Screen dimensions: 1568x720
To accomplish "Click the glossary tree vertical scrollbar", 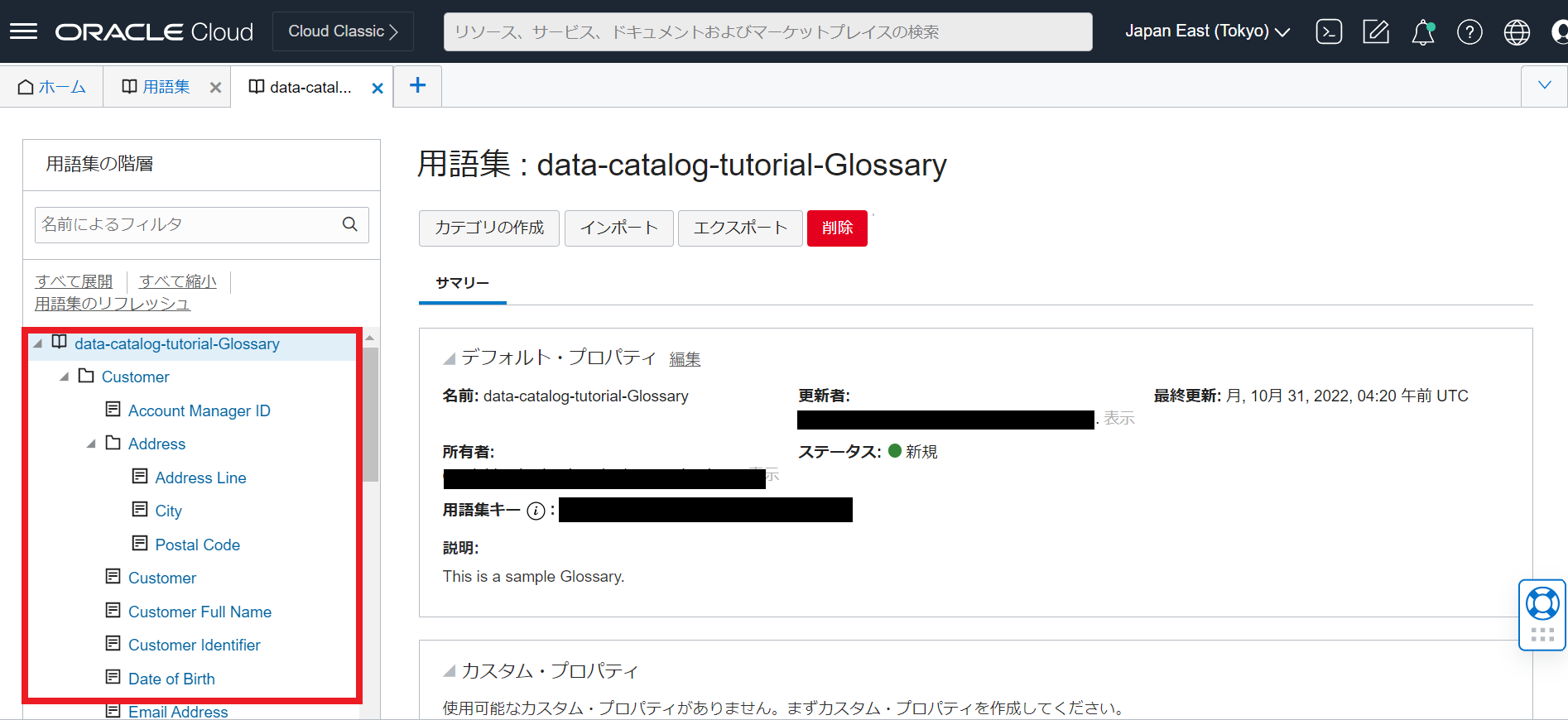I will tap(370, 414).
